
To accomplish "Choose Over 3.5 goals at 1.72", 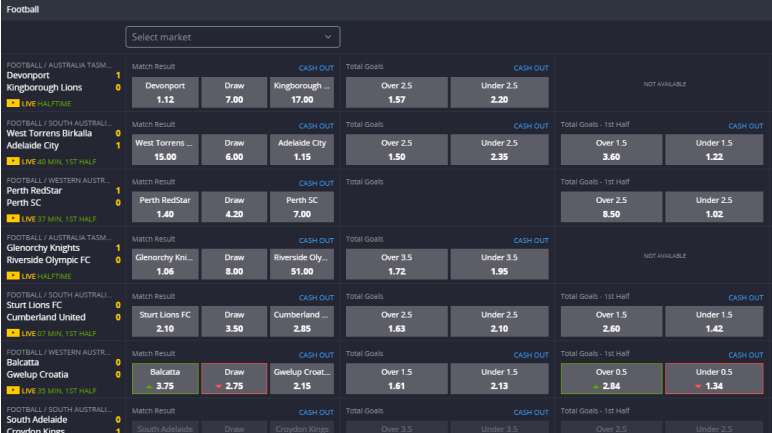I will click(396, 264).
